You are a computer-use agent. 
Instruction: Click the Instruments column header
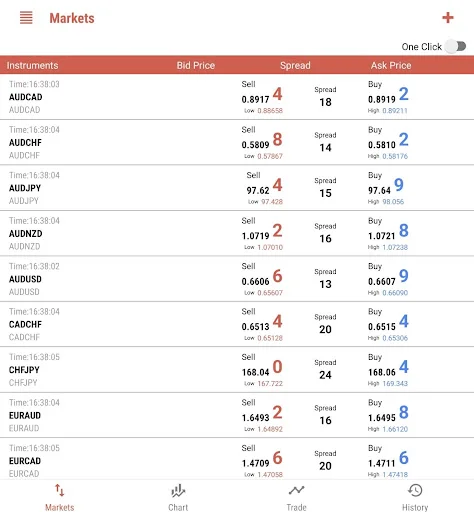(32, 65)
